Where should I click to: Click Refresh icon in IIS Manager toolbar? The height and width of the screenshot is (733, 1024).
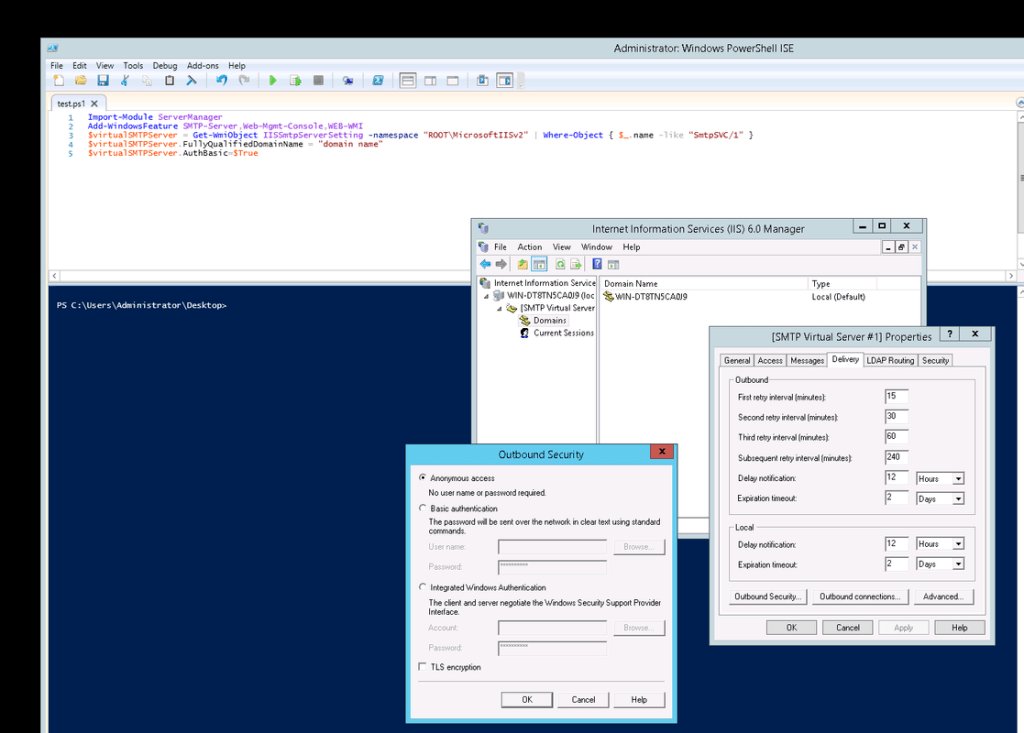(x=560, y=264)
